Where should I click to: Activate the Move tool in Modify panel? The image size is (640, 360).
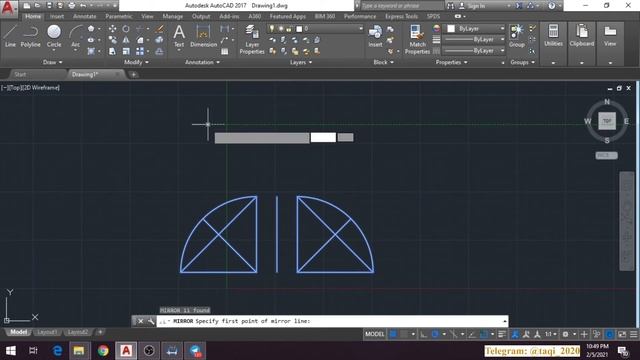point(112,29)
